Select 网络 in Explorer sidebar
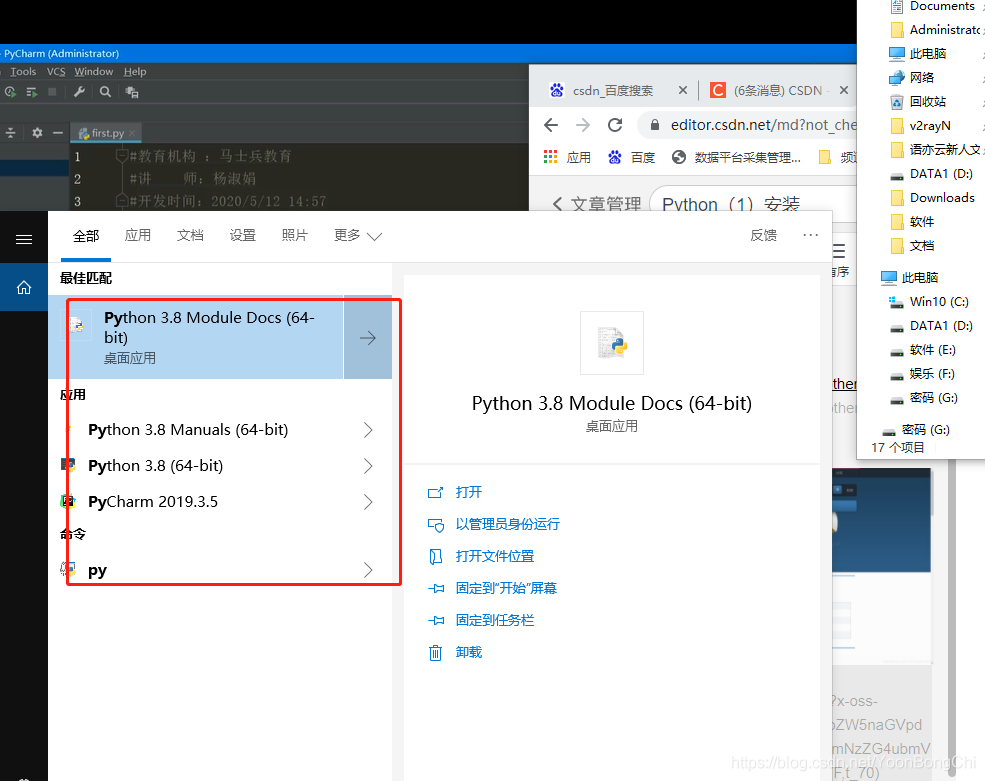Viewport: 985px width, 781px height. coord(912,77)
